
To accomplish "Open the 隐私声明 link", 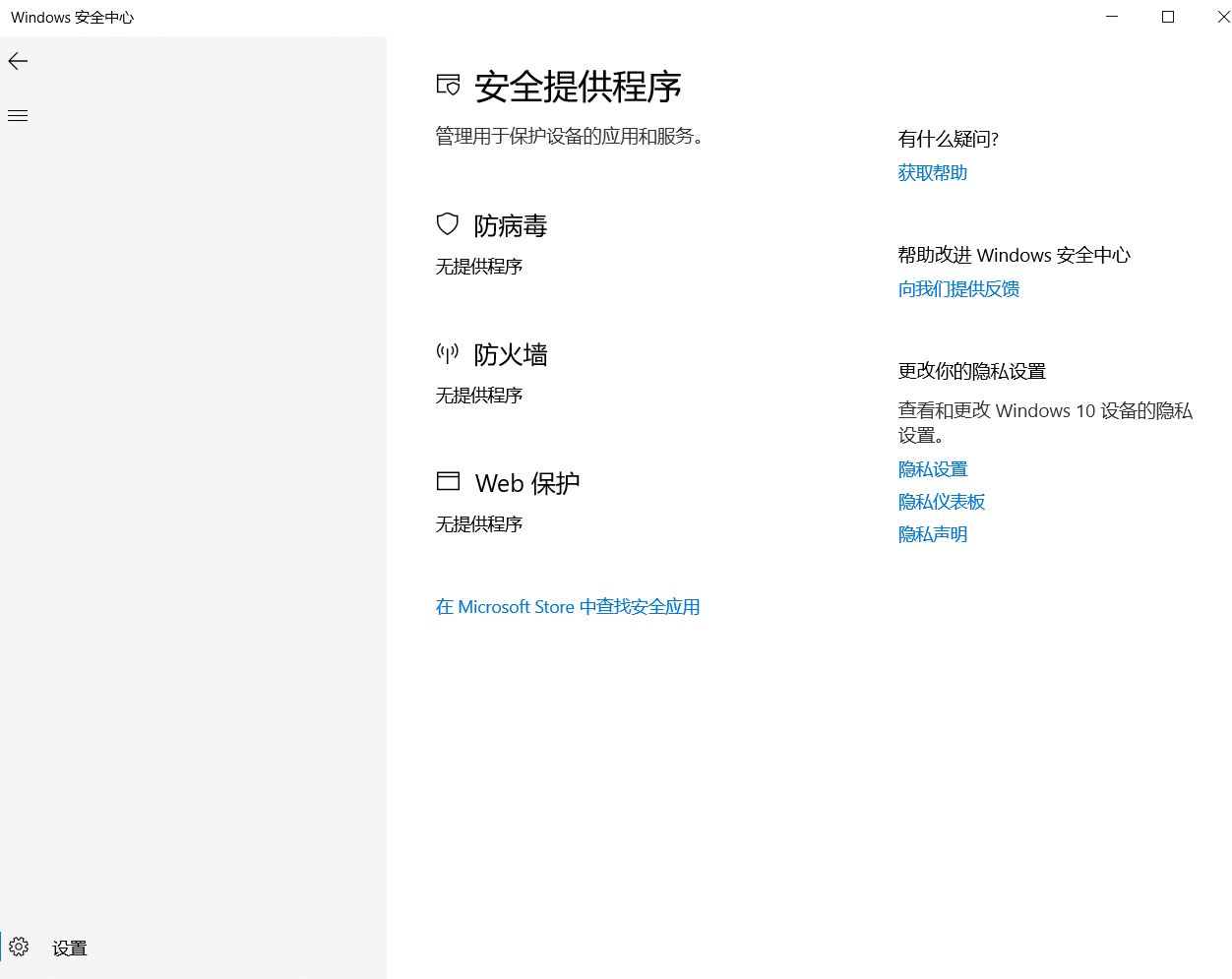I will (933, 534).
